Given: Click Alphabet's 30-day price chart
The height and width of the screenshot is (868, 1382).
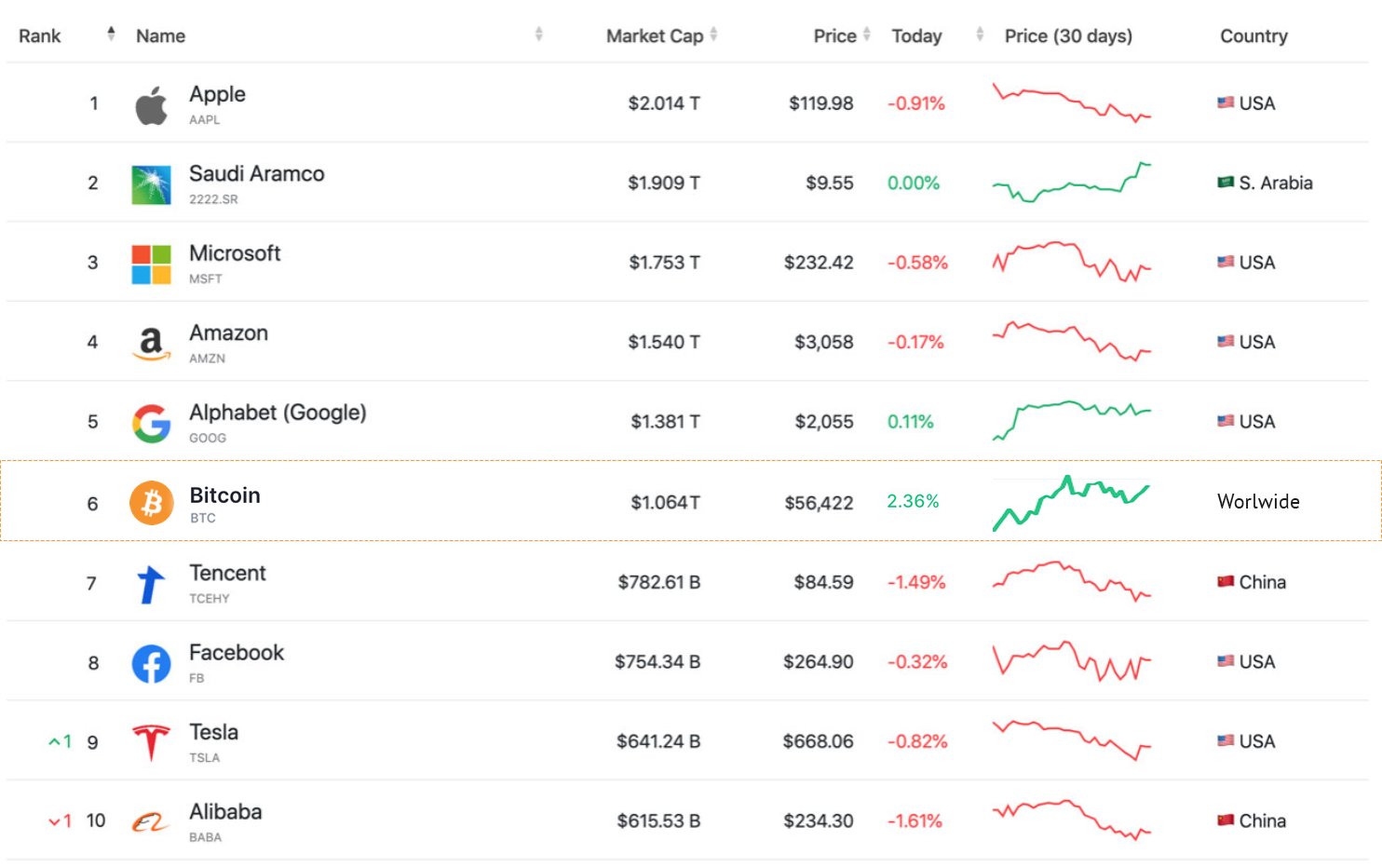Looking at the screenshot, I should (1072, 421).
